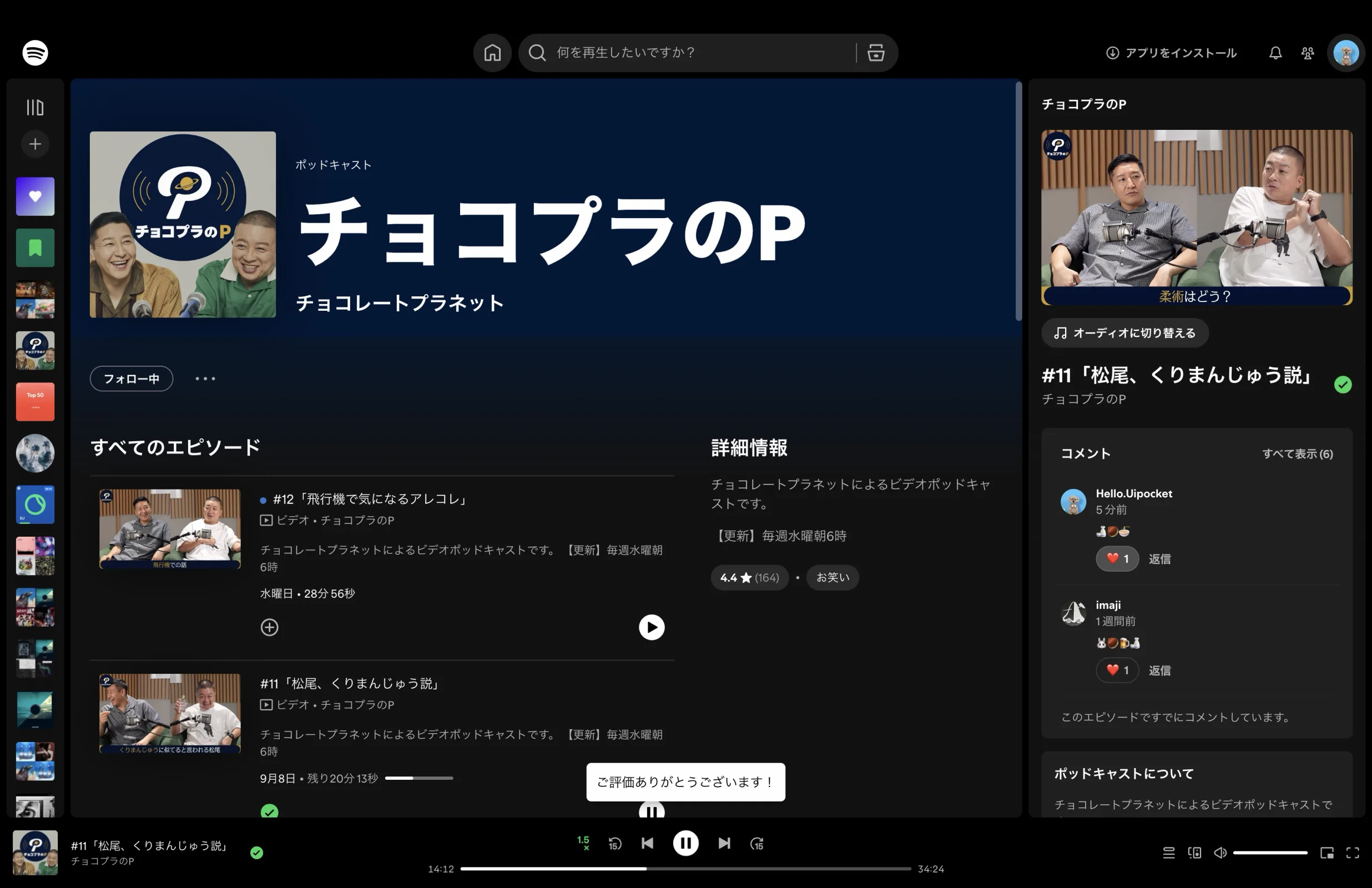Toggle saved checkmark on episode #11 row
1372x888 pixels.
click(x=269, y=811)
